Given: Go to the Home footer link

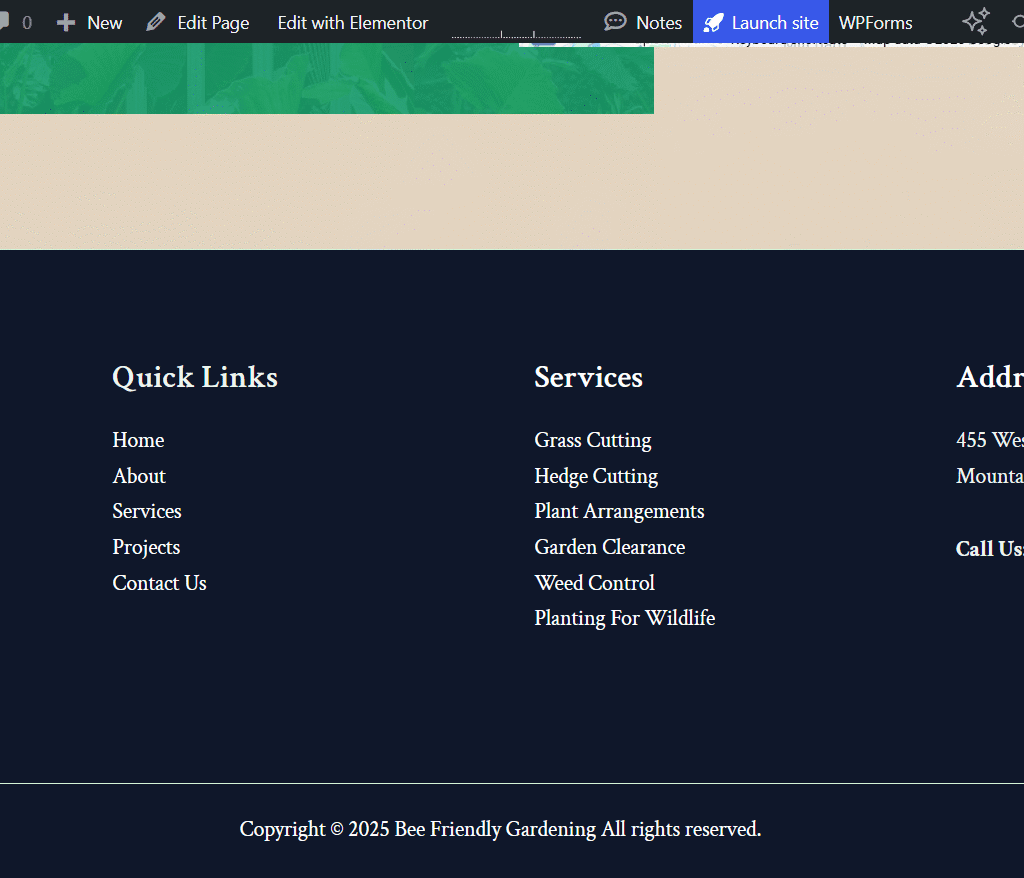Looking at the screenshot, I should tap(138, 440).
